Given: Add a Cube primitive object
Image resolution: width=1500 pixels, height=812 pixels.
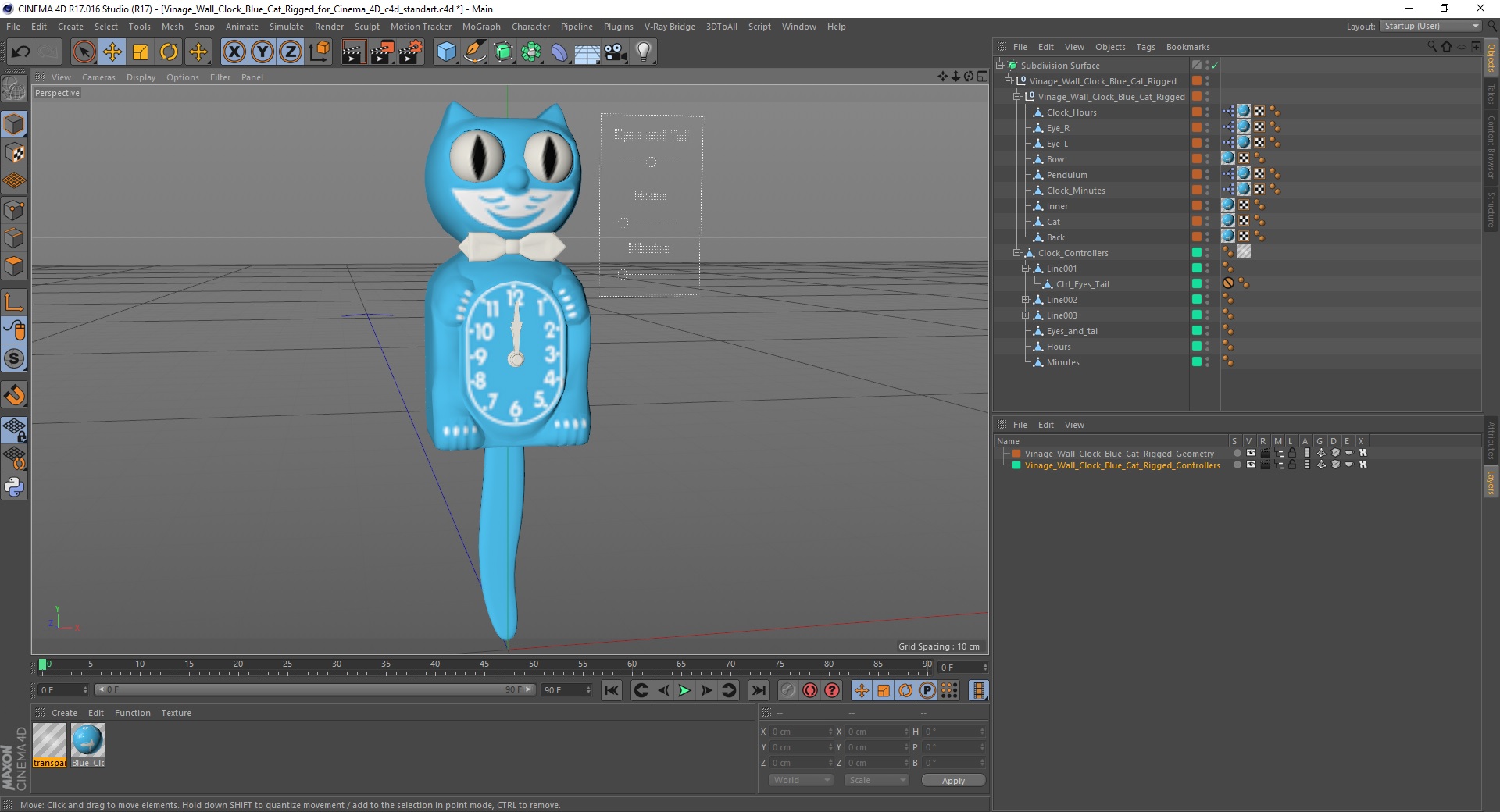Looking at the screenshot, I should [446, 52].
